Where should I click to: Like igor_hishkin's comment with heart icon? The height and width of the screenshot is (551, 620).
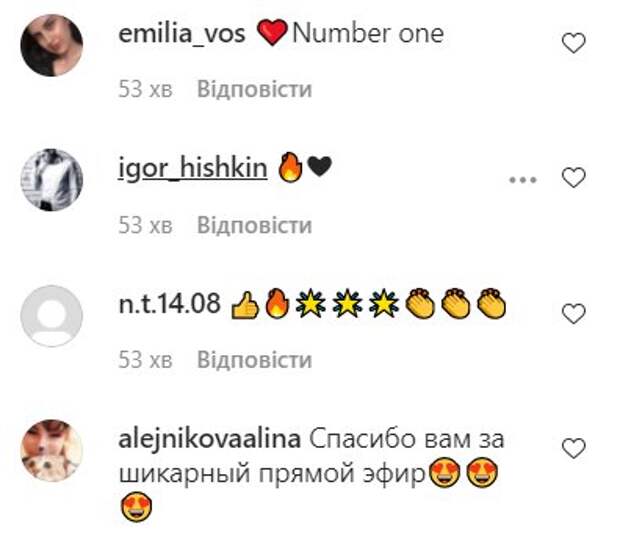point(573,178)
